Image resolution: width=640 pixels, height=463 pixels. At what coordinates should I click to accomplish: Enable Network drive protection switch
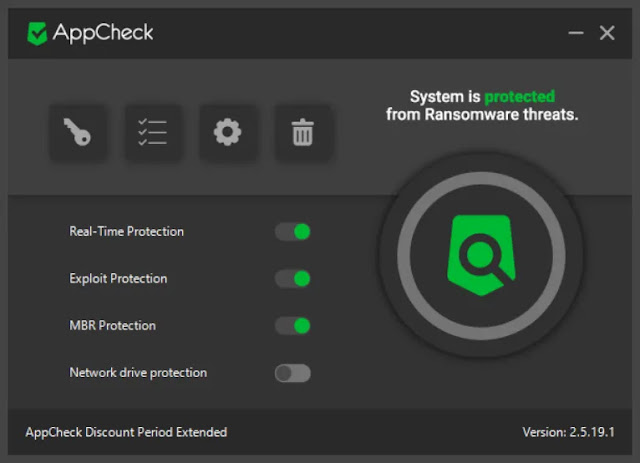tap(293, 373)
